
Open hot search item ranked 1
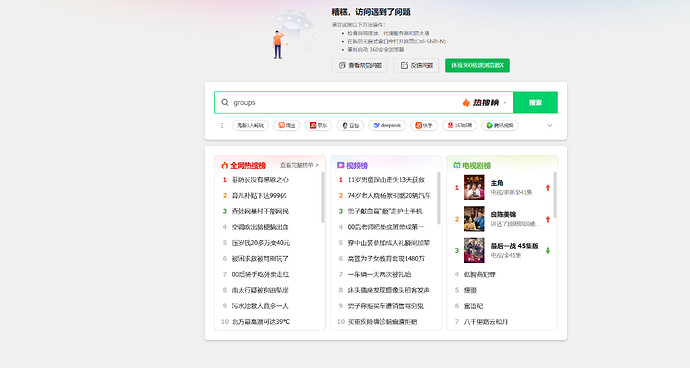[x=260, y=180]
